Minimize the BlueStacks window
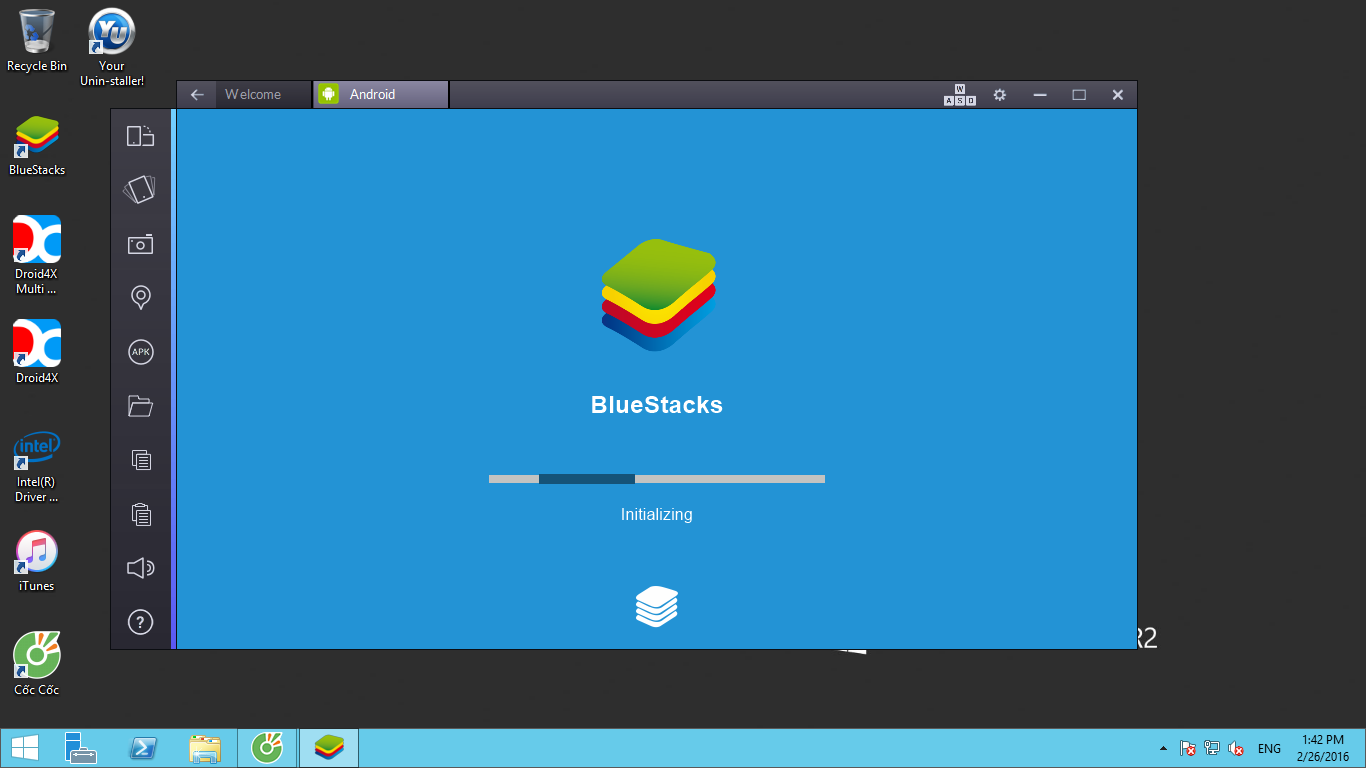The width and height of the screenshot is (1366, 768). click(1040, 95)
